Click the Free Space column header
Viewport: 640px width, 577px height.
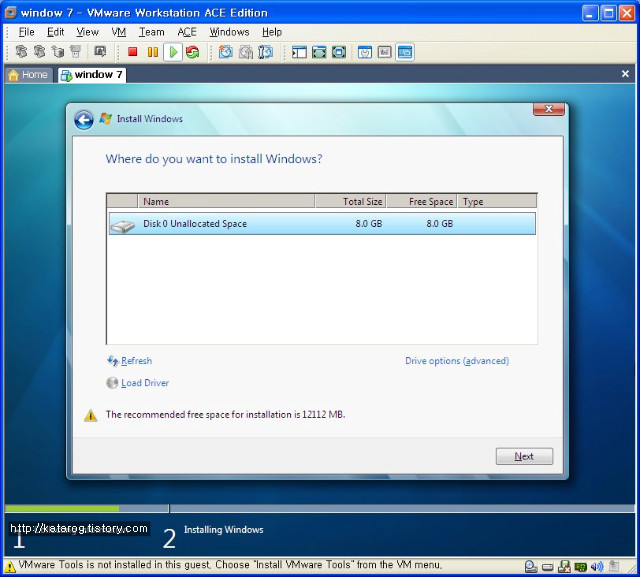tap(422, 202)
